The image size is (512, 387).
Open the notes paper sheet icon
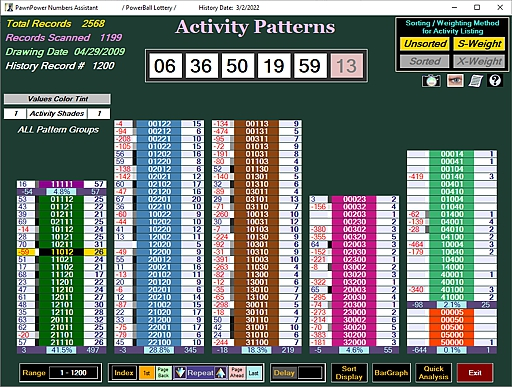pos(476,81)
